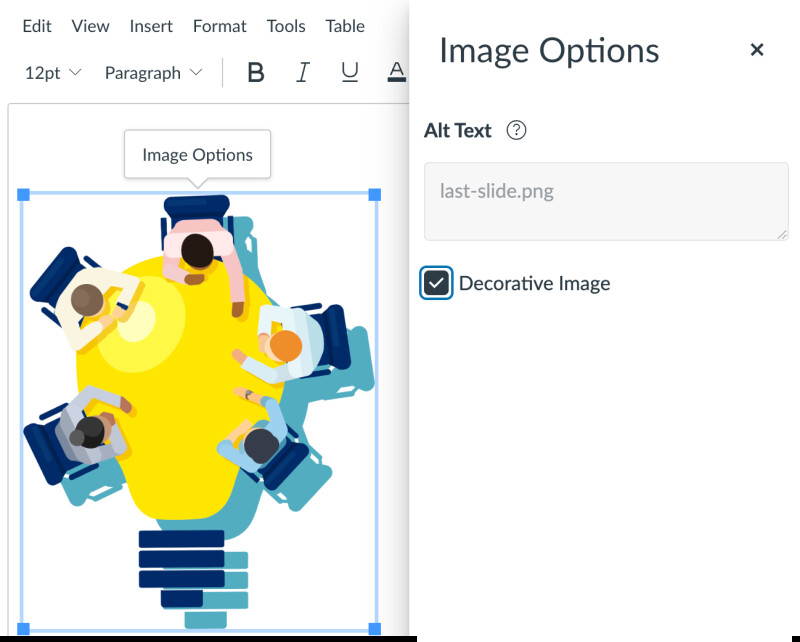Close the Image Options panel
800x642 pixels.
click(757, 49)
